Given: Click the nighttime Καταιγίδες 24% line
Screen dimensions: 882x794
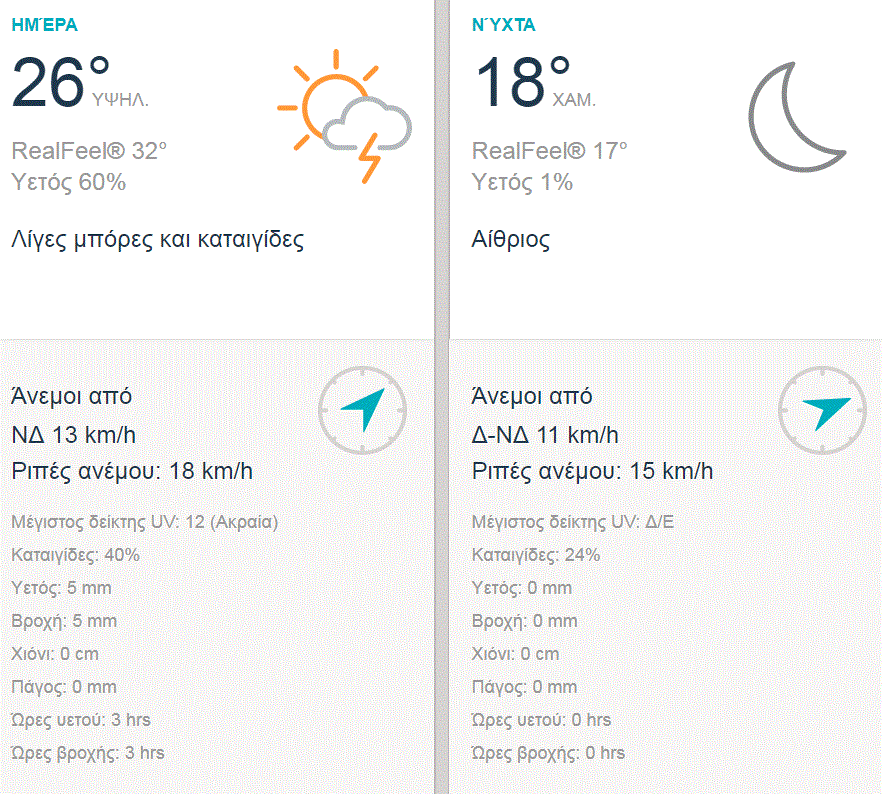Looking at the screenshot, I should [535, 555].
